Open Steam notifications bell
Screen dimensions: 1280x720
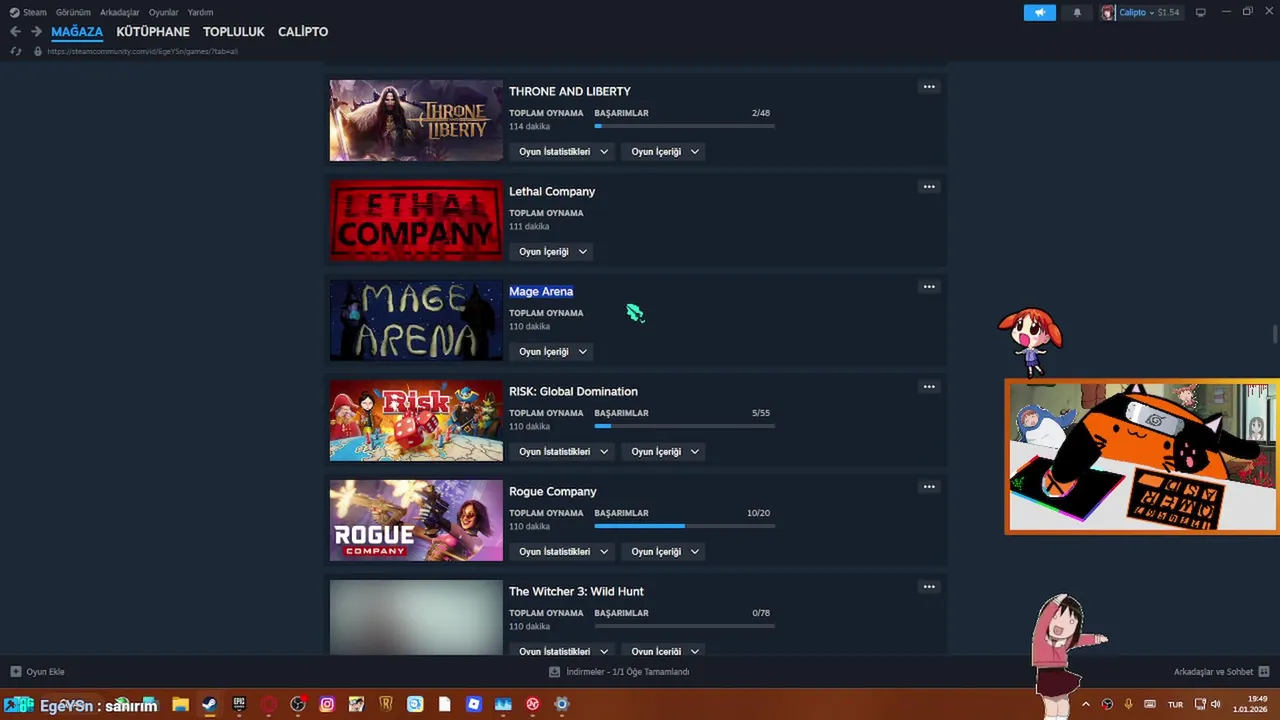point(1077,12)
